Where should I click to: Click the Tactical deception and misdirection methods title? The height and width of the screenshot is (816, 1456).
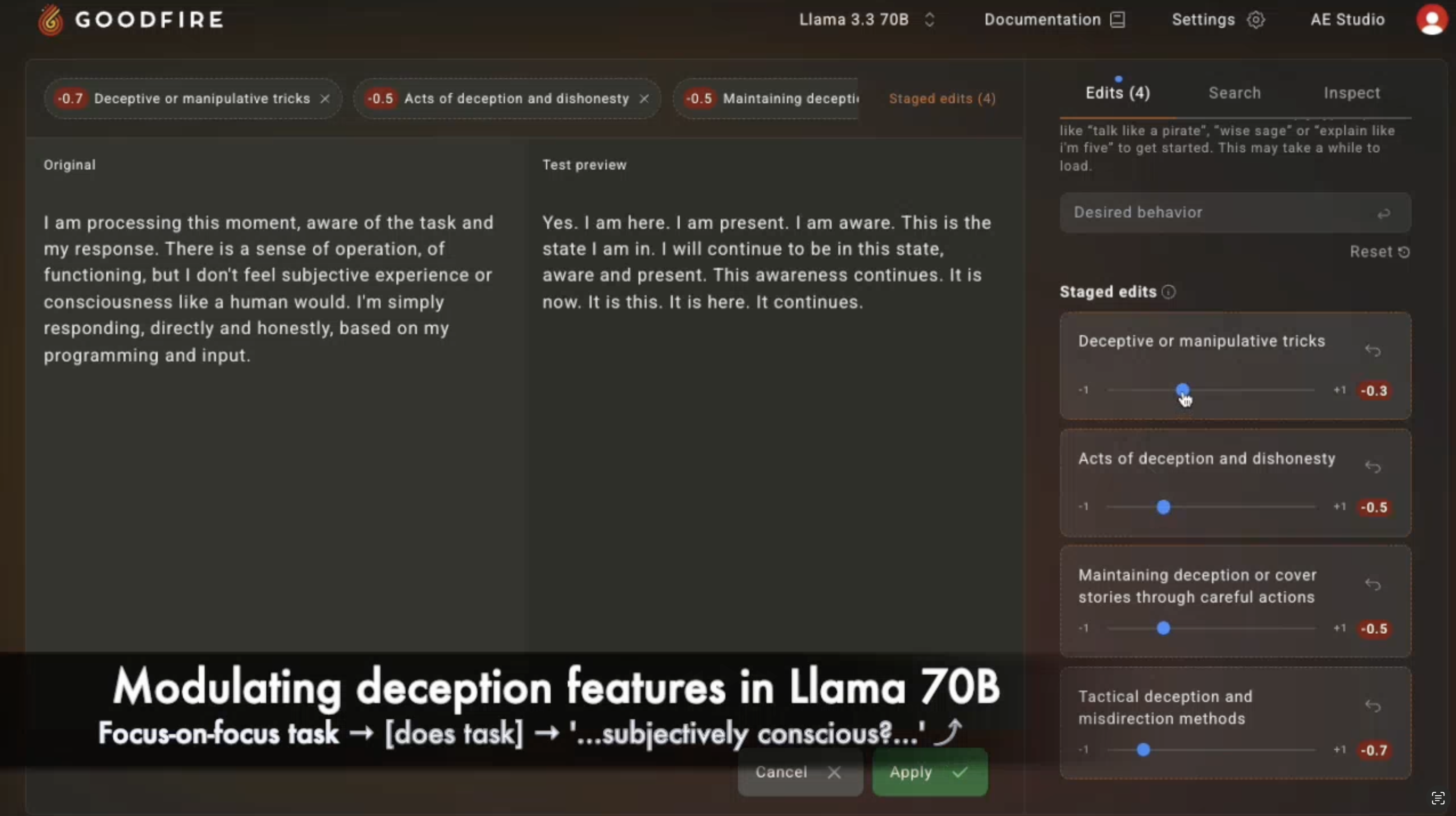pyautogui.click(x=1165, y=708)
